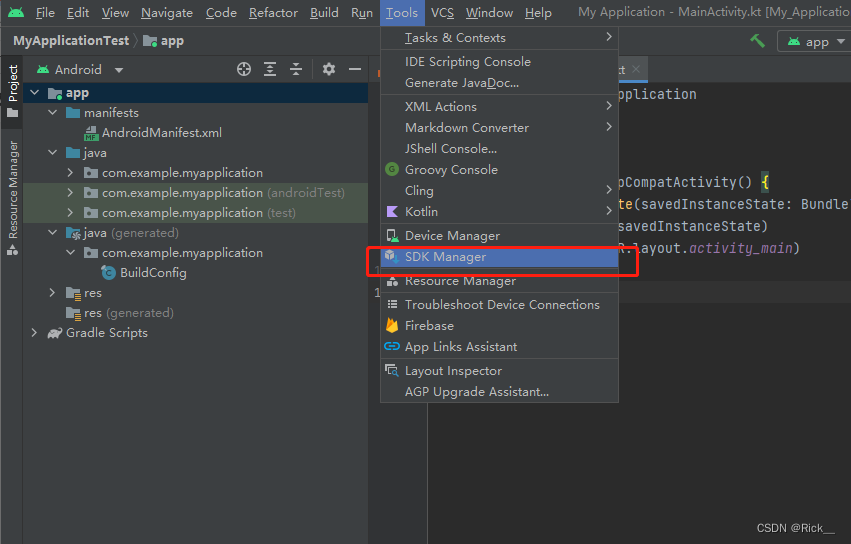This screenshot has height=544, width=851.
Task: Choose App Links Assistant
Action: (x=499, y=347)
